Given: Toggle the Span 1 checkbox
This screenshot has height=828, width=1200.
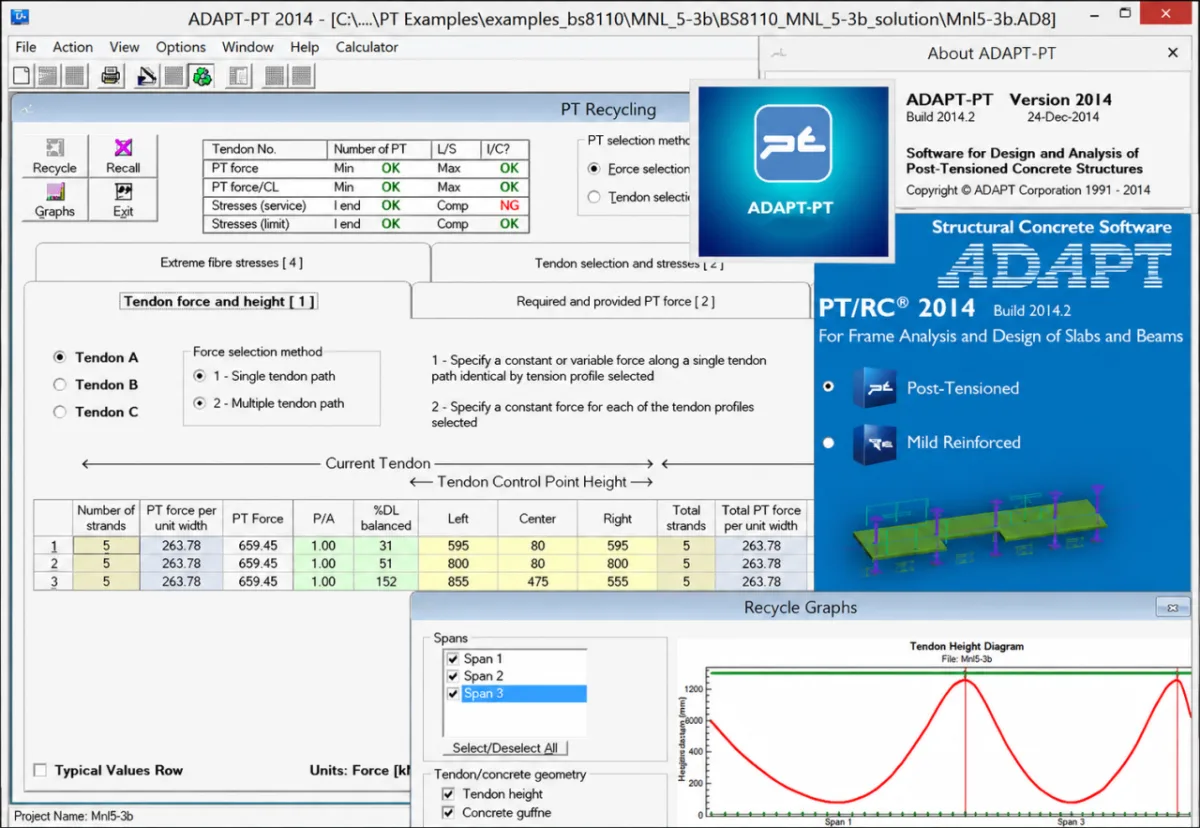Looking at the screenshot, I should (453, 658).
